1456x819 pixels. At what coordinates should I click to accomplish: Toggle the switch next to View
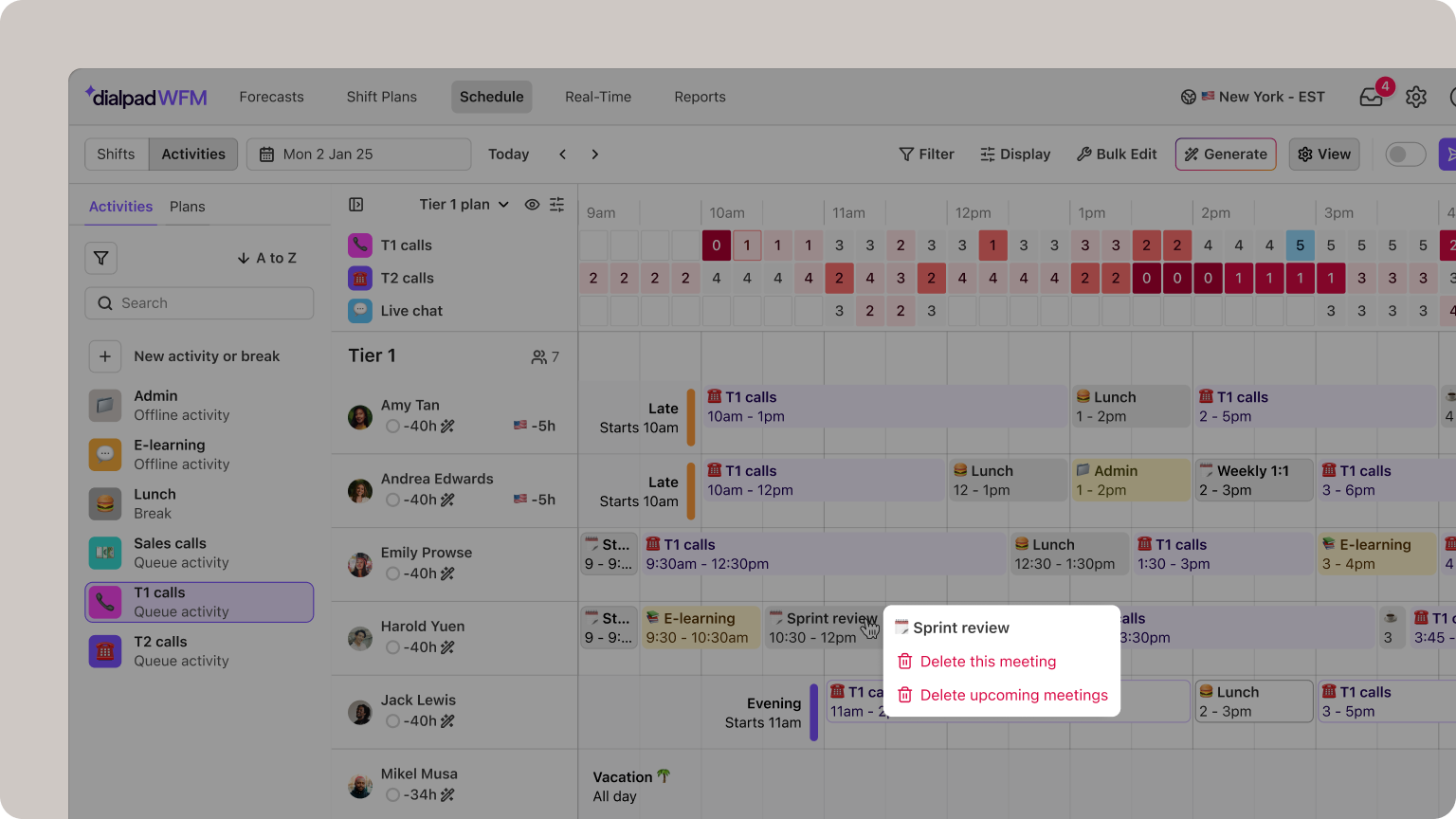click(x=1405, y=155)
